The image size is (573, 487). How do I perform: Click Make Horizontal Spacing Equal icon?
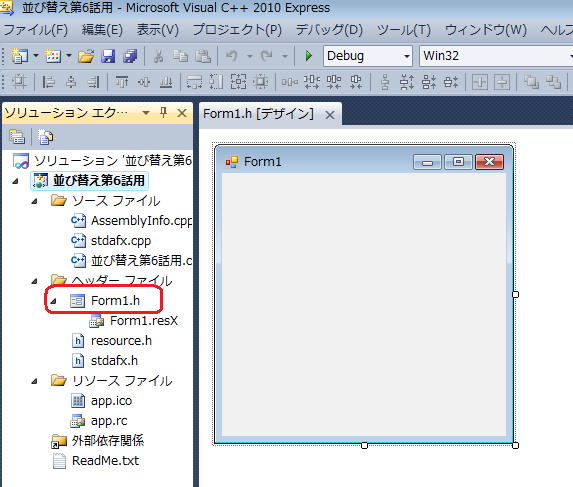pos(290,82)
